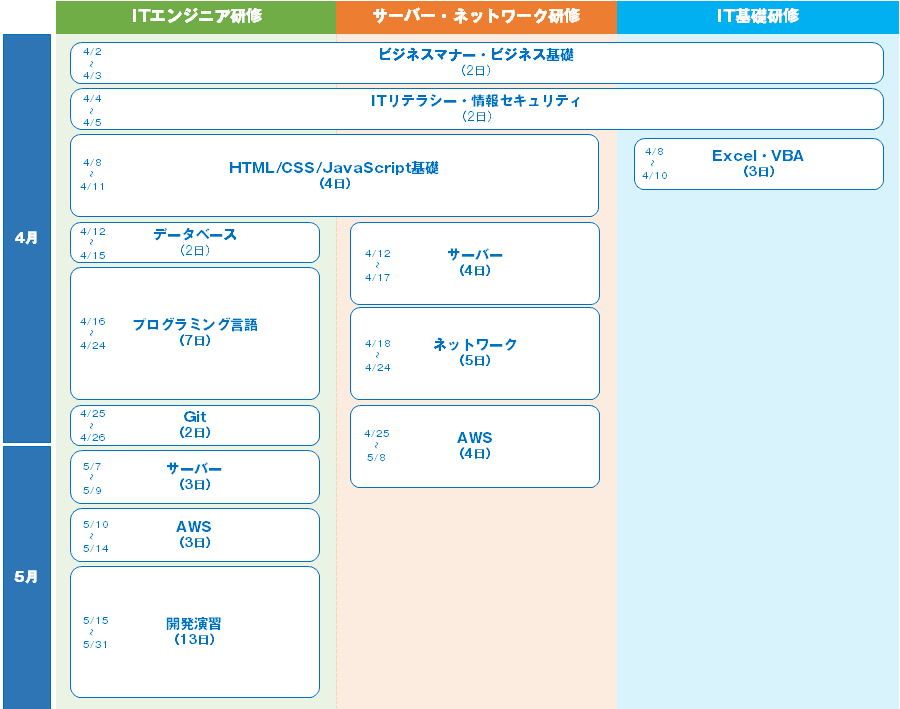900x709 pixels.
Task: Select the Git (2日) course box
Action: point(195,425)
